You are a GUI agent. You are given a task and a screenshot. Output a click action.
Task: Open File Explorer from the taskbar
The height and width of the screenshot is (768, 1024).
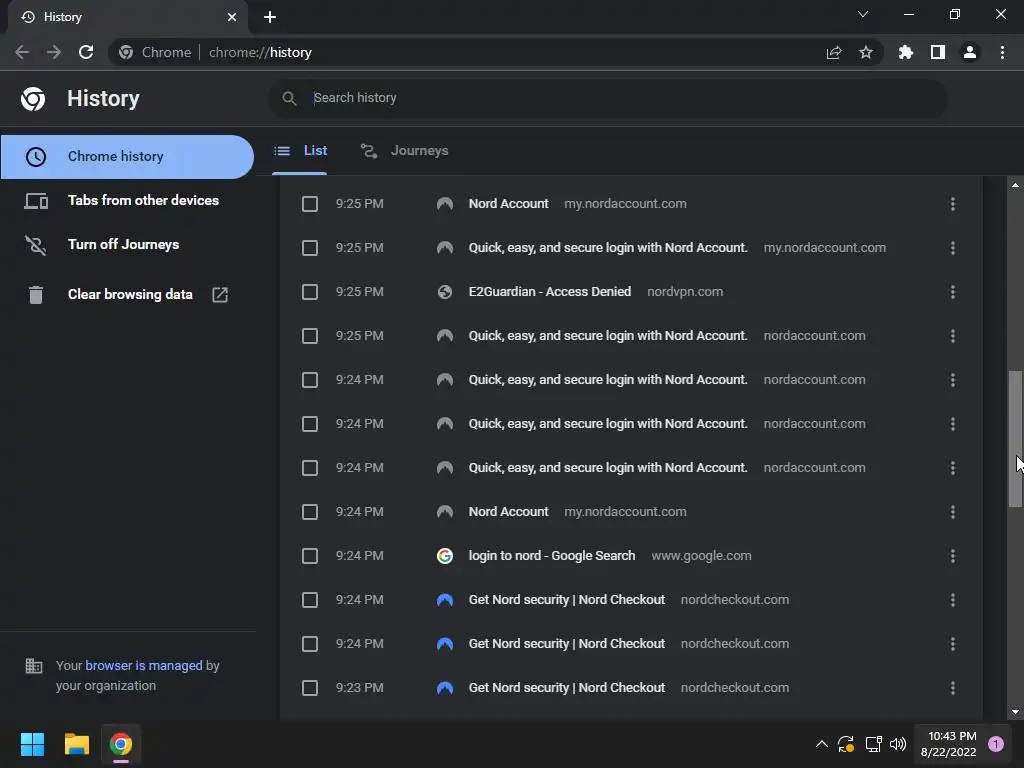76,744
